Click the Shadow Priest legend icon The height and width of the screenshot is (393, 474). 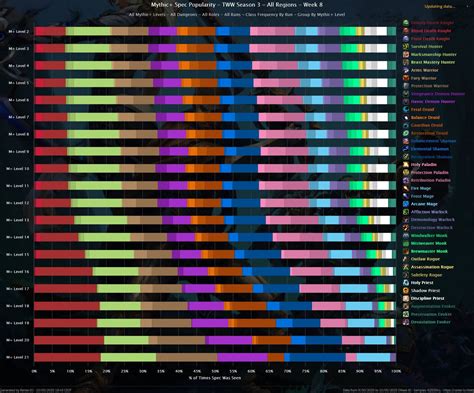pyautogui.click(x=406, y=291)
